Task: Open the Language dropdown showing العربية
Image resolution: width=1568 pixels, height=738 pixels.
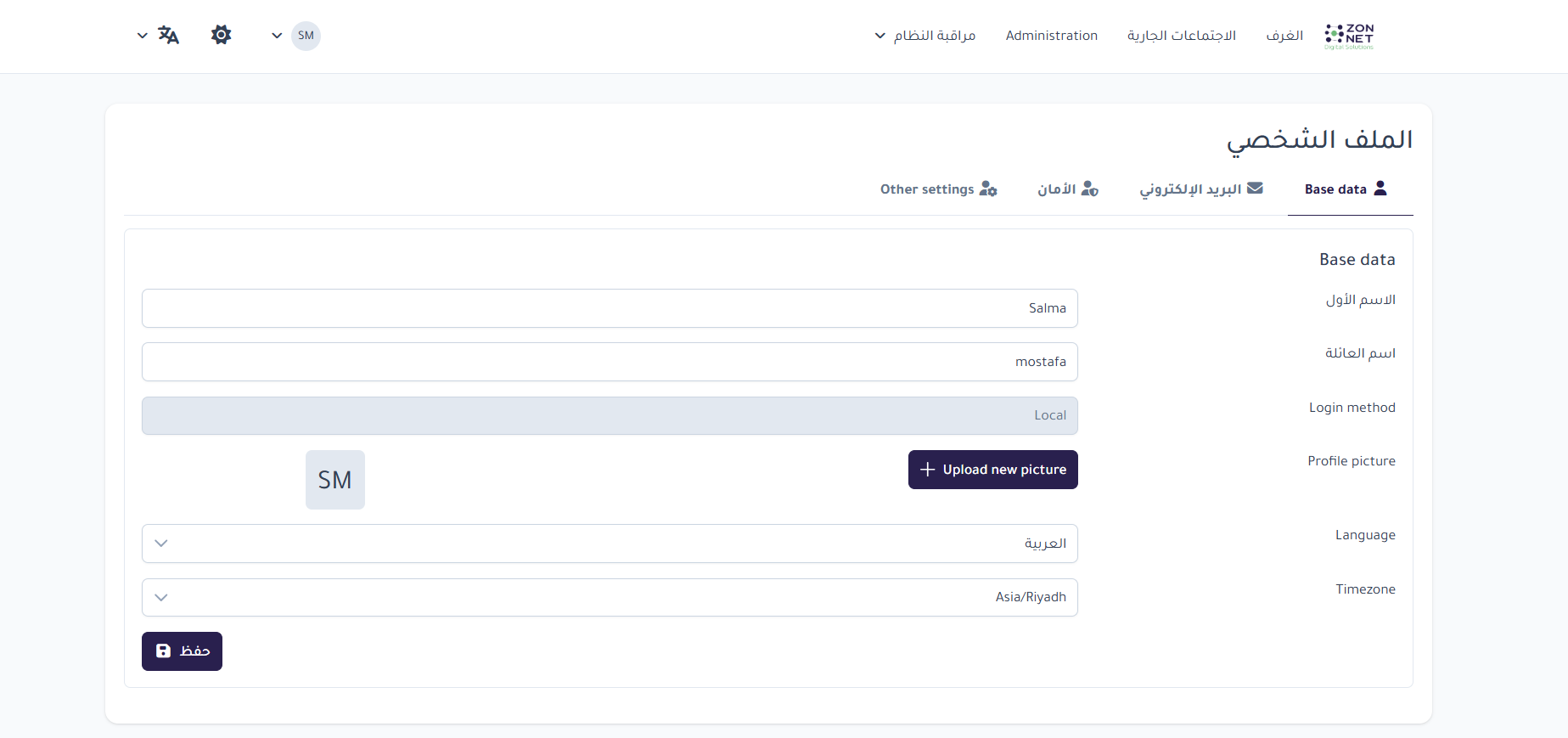Action: coord(610,544)
